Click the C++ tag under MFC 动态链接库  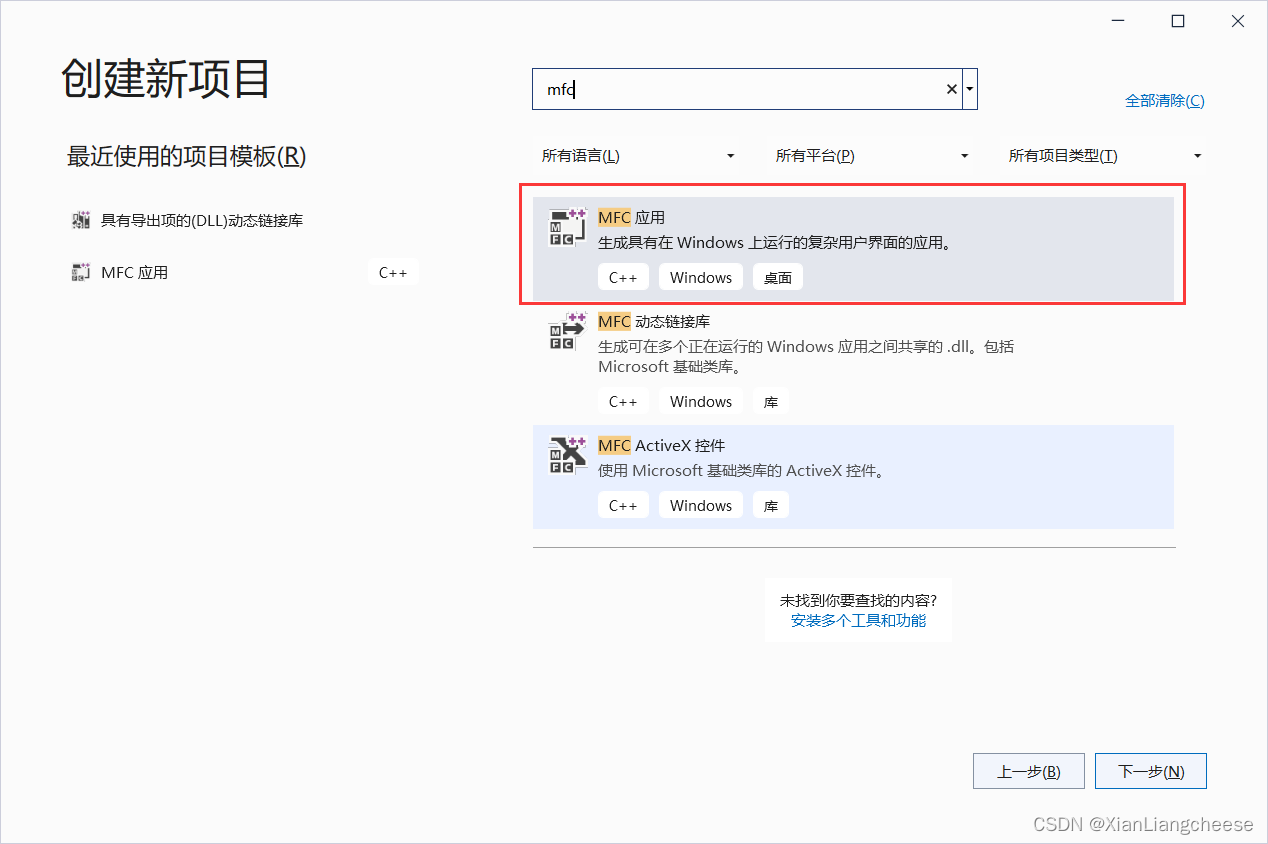point(623,401)
